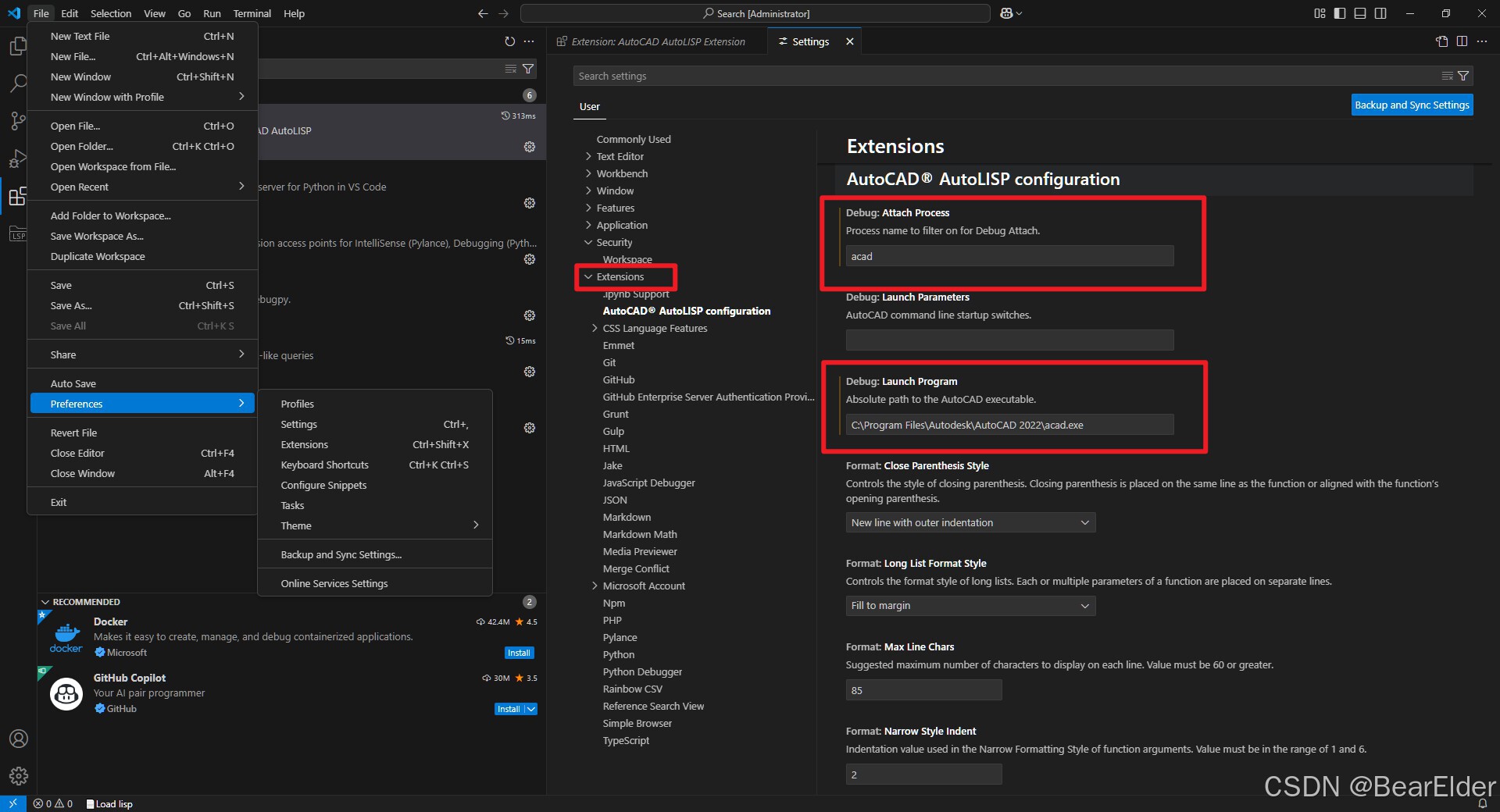
Task: Go back using the navigation arrow
Action: [x=483, y=13]
